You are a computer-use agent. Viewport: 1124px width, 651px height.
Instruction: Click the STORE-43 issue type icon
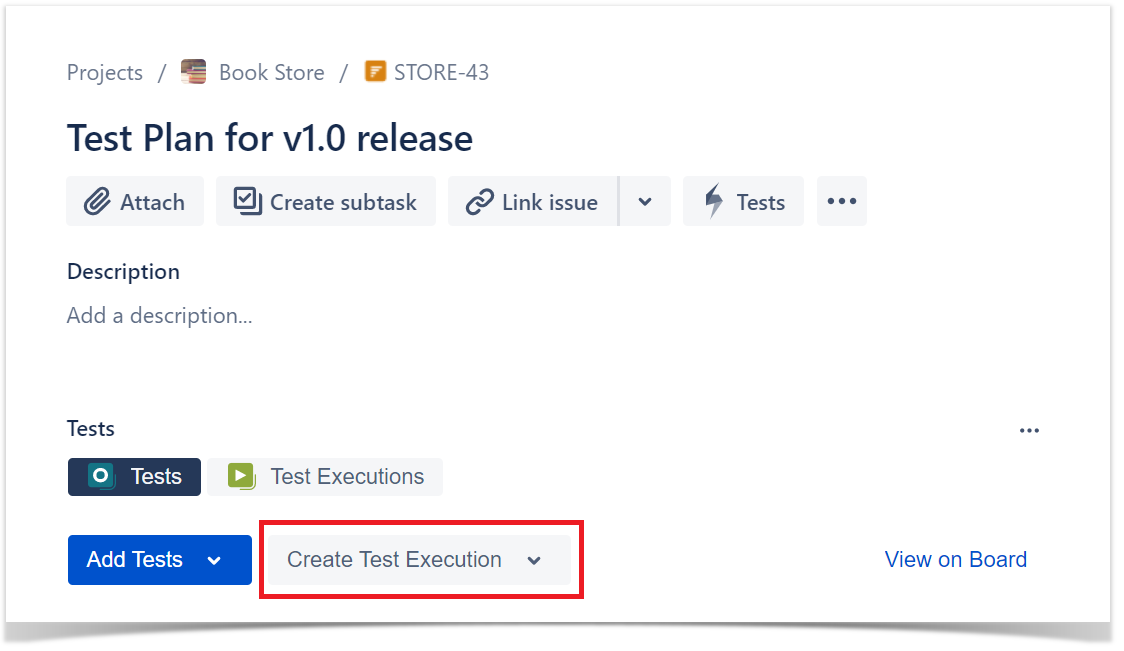tap(376, 72)
